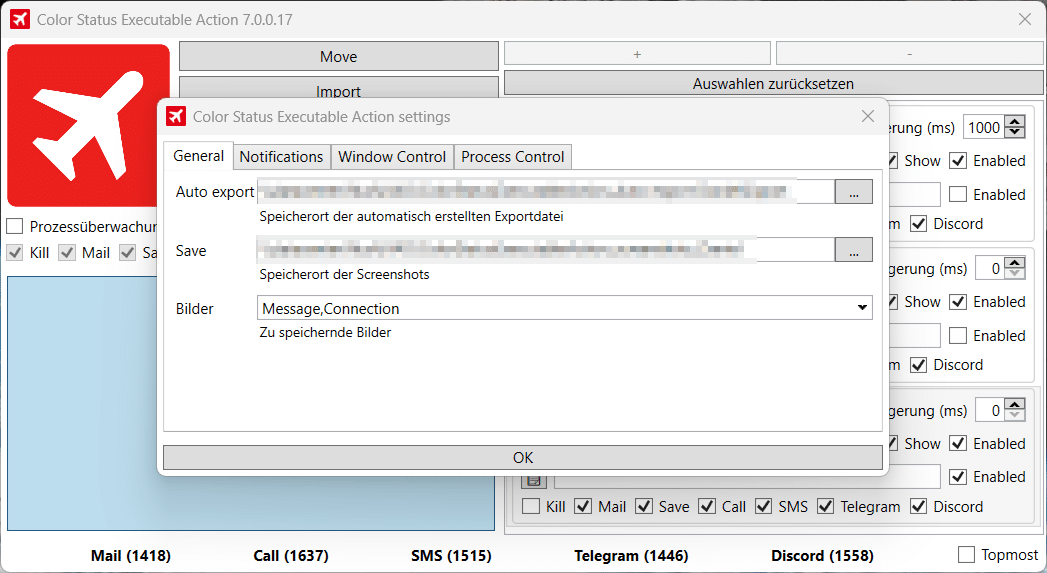Browse for screenshot Save location
Screen dimensions: 1047x573
(x=853, y=250)
